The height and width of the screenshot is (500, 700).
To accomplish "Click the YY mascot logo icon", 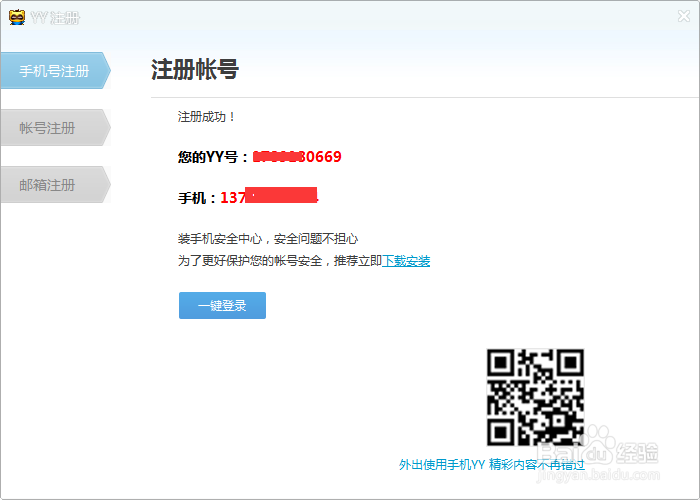I will click(x=17, y=17).
